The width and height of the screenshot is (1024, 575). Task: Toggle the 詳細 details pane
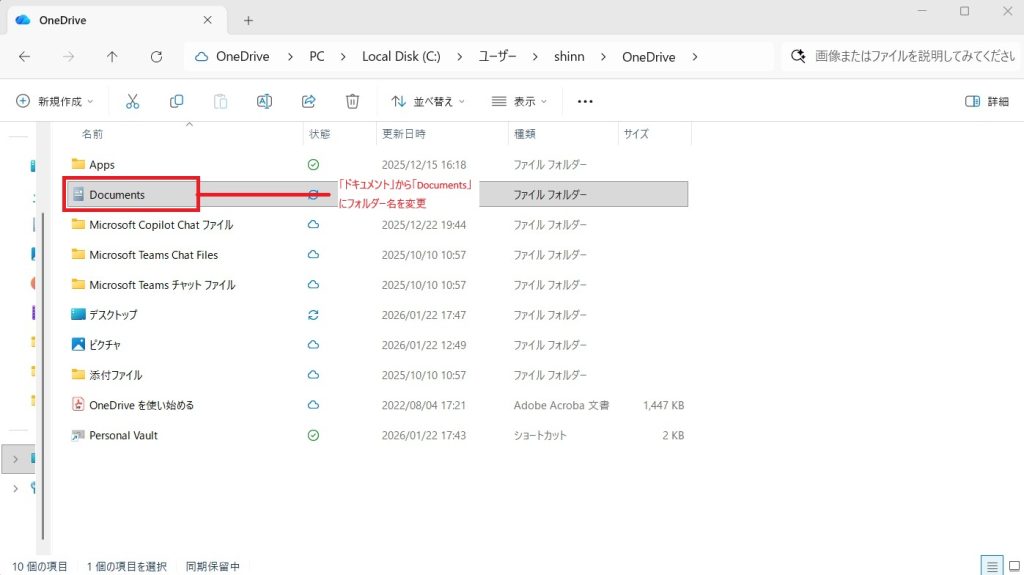point(986,101)
